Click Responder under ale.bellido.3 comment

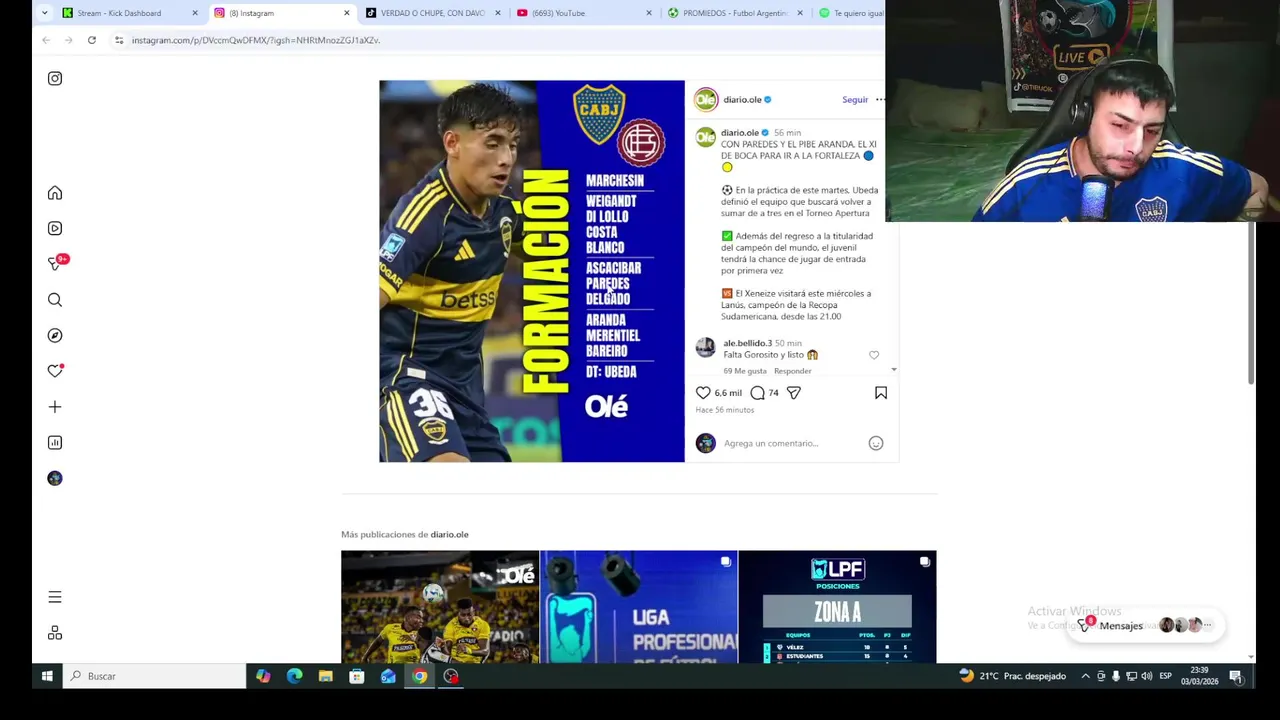point(792,371)
